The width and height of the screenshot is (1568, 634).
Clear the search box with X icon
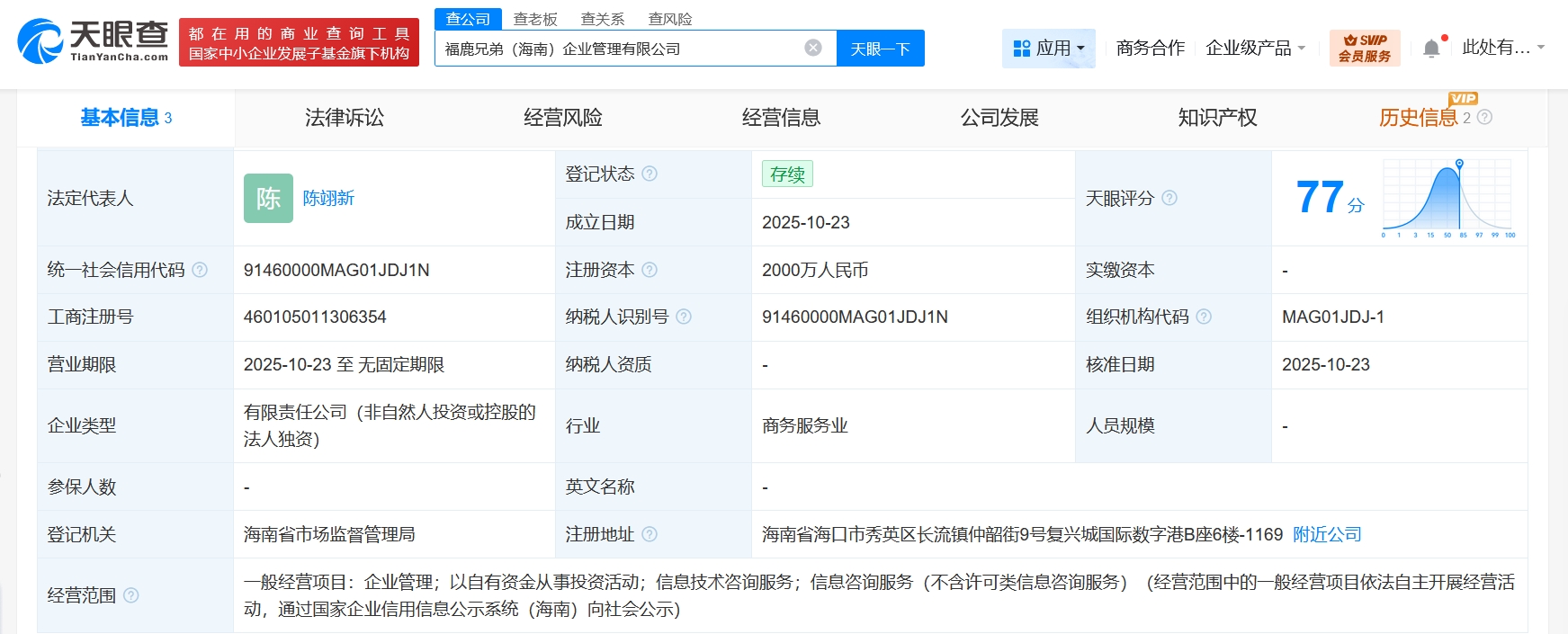pos(812,48)
